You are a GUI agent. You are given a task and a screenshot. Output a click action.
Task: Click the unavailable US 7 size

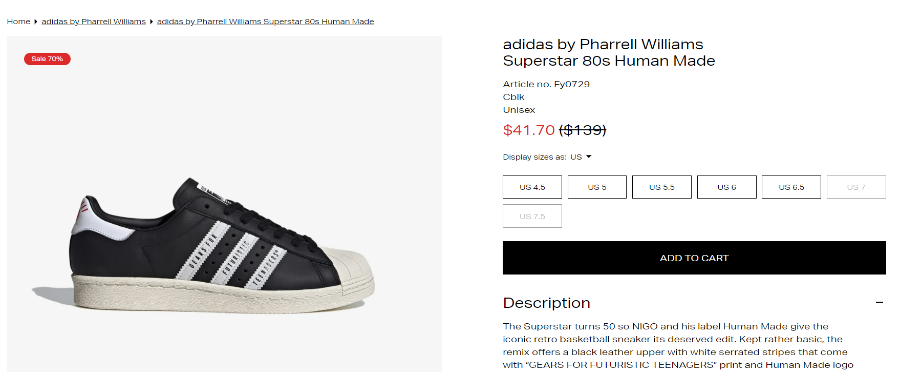point(856,187)
